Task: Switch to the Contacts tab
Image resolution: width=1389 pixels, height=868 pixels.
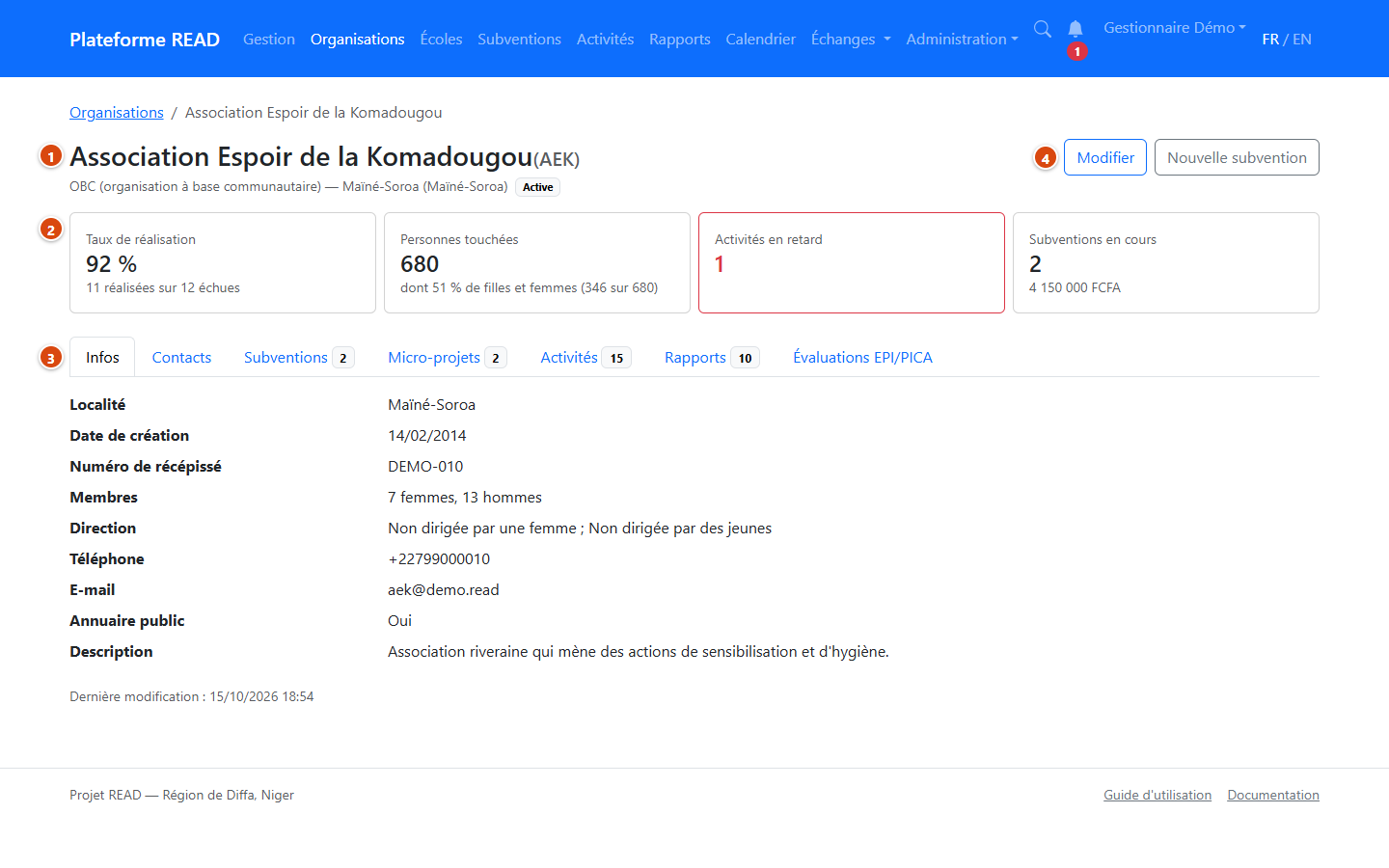Action: 181,357
